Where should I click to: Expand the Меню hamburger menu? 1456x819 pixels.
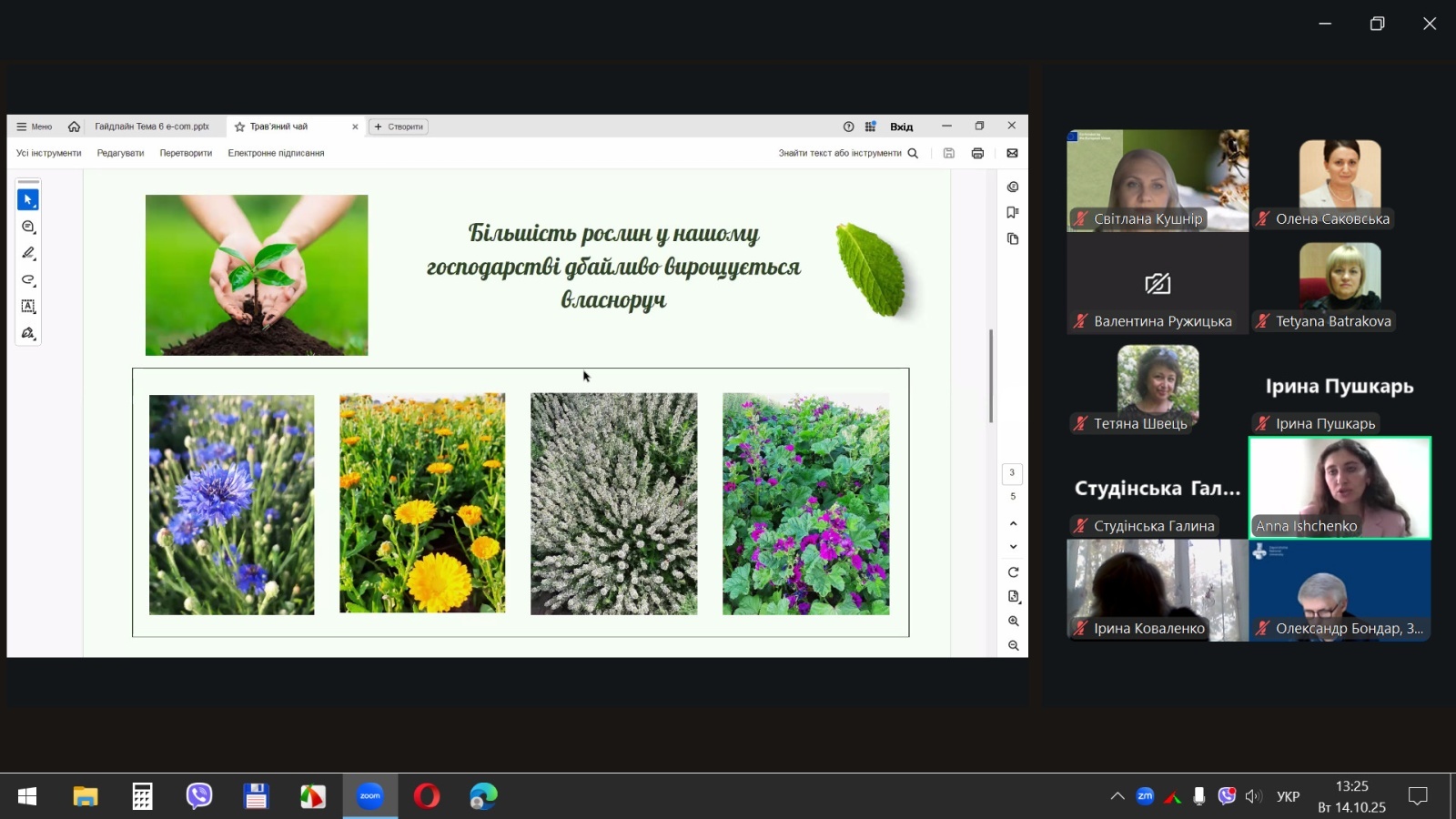34,126
